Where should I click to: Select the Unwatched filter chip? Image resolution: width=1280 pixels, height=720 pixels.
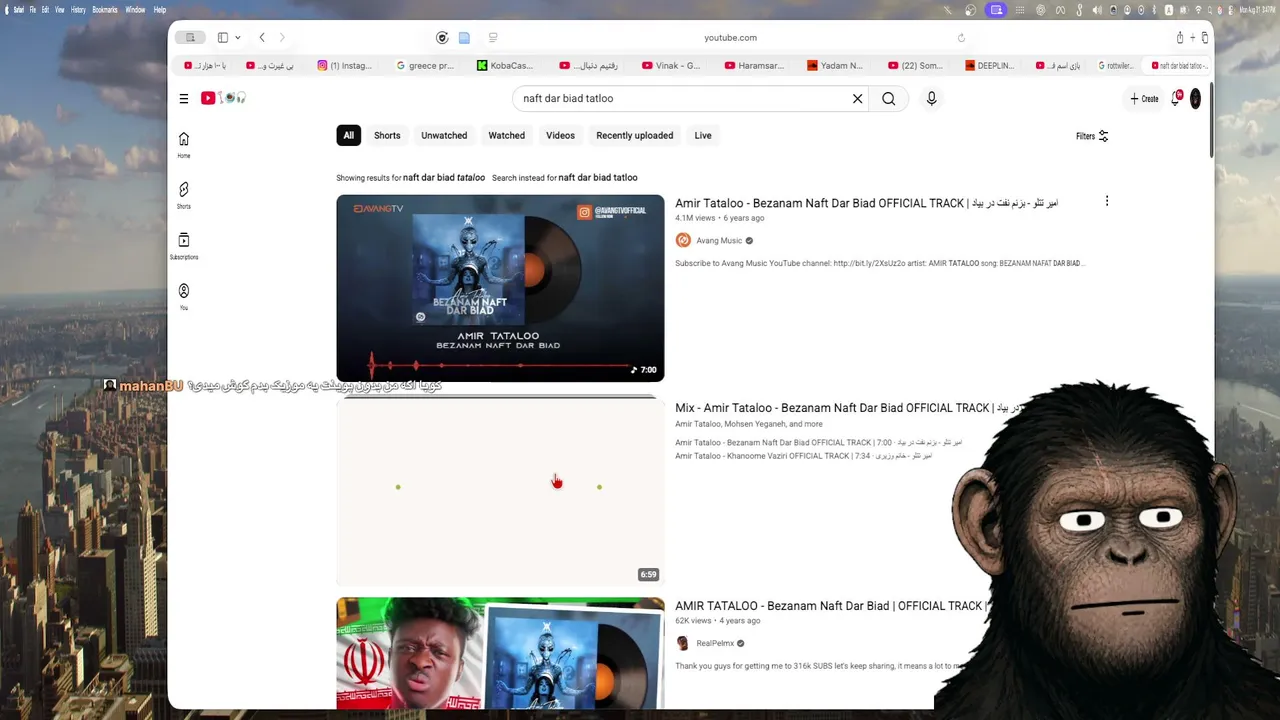444,135
